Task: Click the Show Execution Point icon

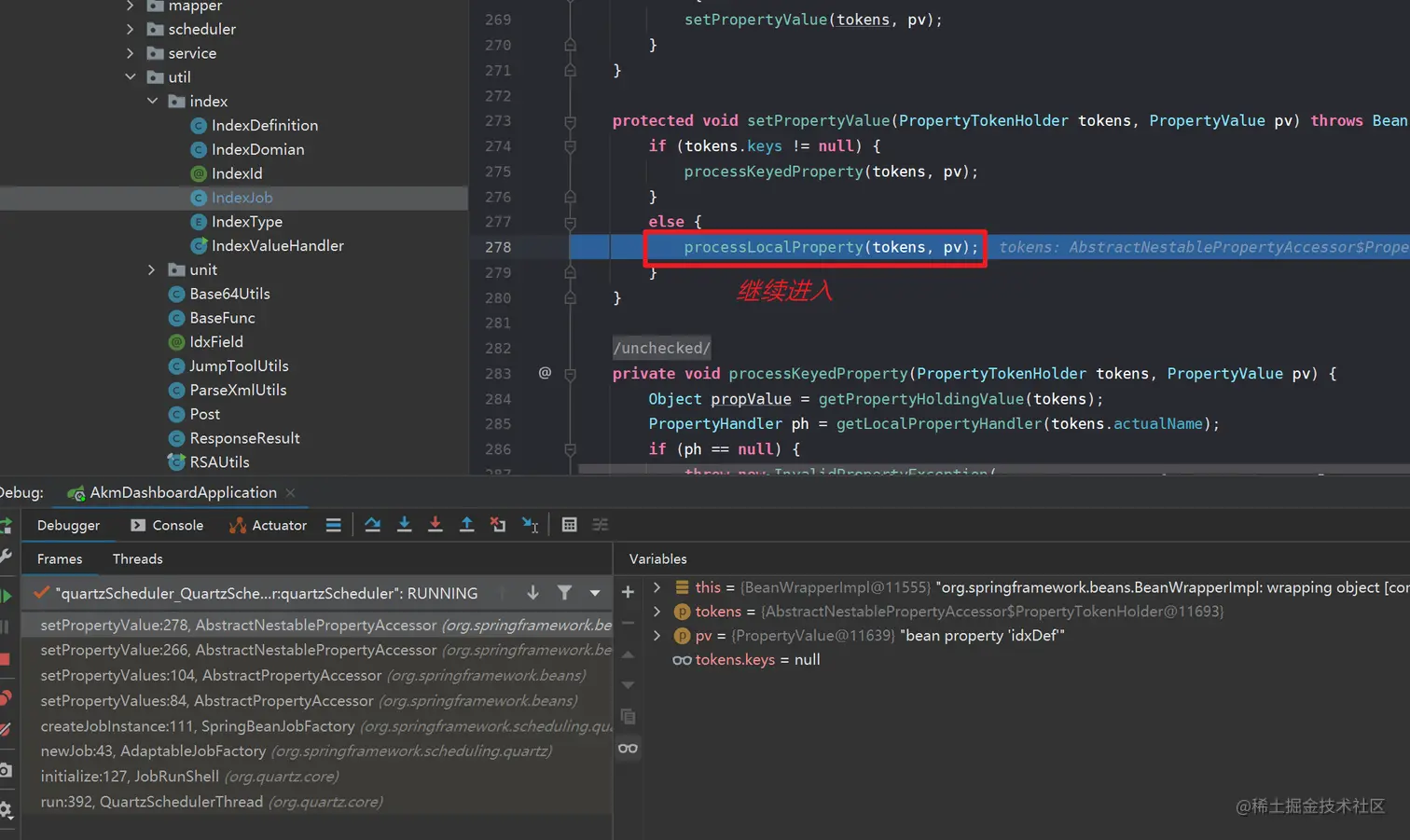Action: pyautogui.click(x=333, y=525)
